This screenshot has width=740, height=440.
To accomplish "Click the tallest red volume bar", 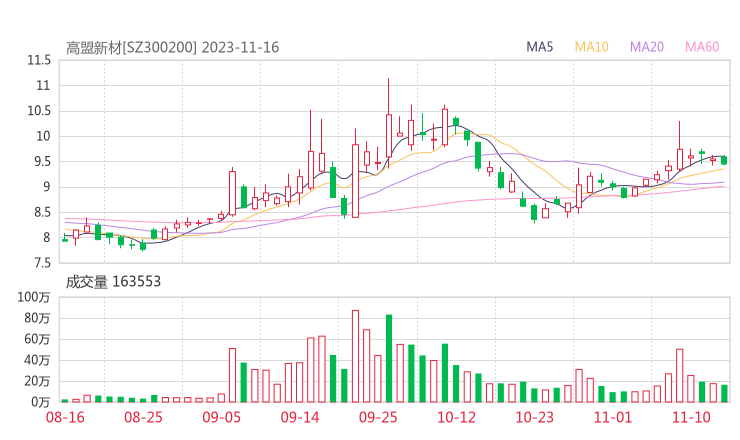I will 355,356.
